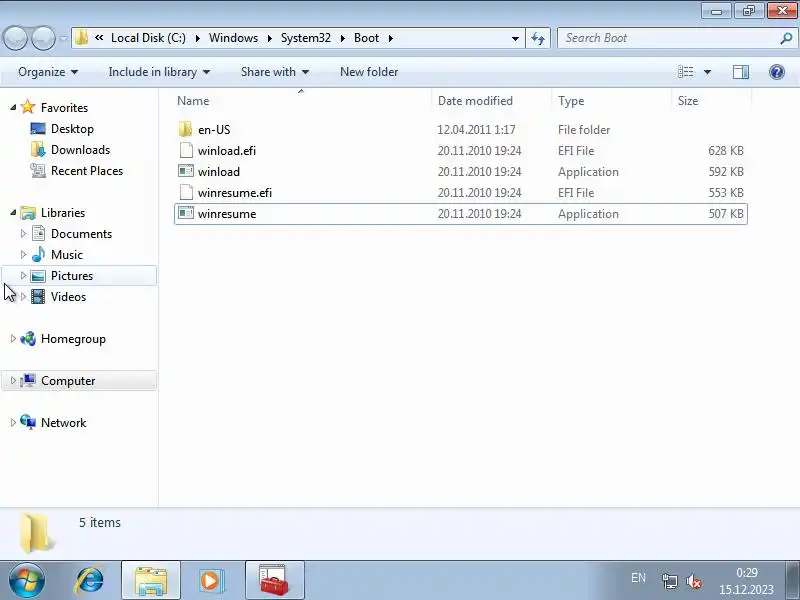Launch Internet Explorer from taskbar

tap(90, 581)
